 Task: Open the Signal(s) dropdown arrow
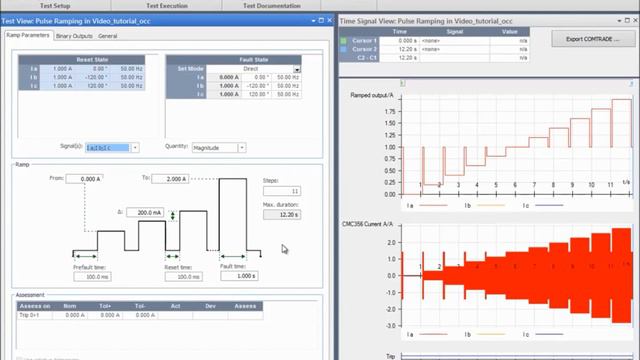135,147
